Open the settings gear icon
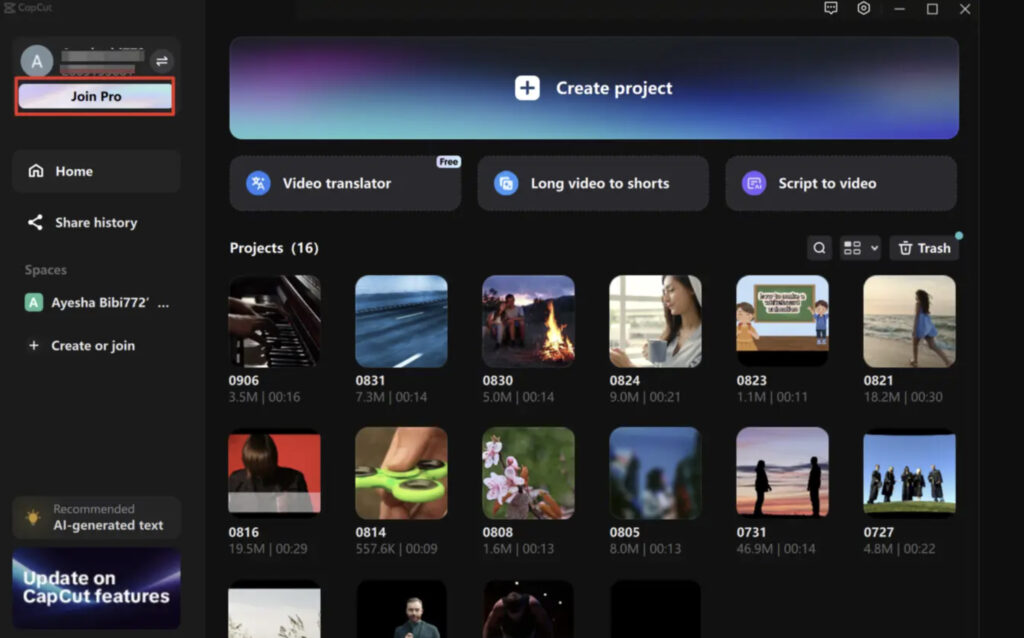This screenshot has width=1024, height=638. (x=863, y=8)
